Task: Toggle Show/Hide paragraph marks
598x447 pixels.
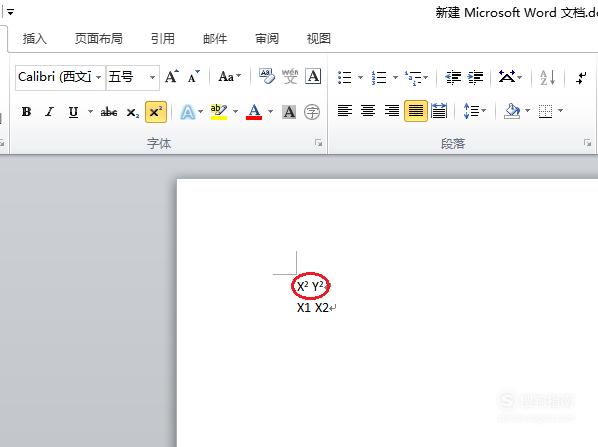Action: click(581, 77)
